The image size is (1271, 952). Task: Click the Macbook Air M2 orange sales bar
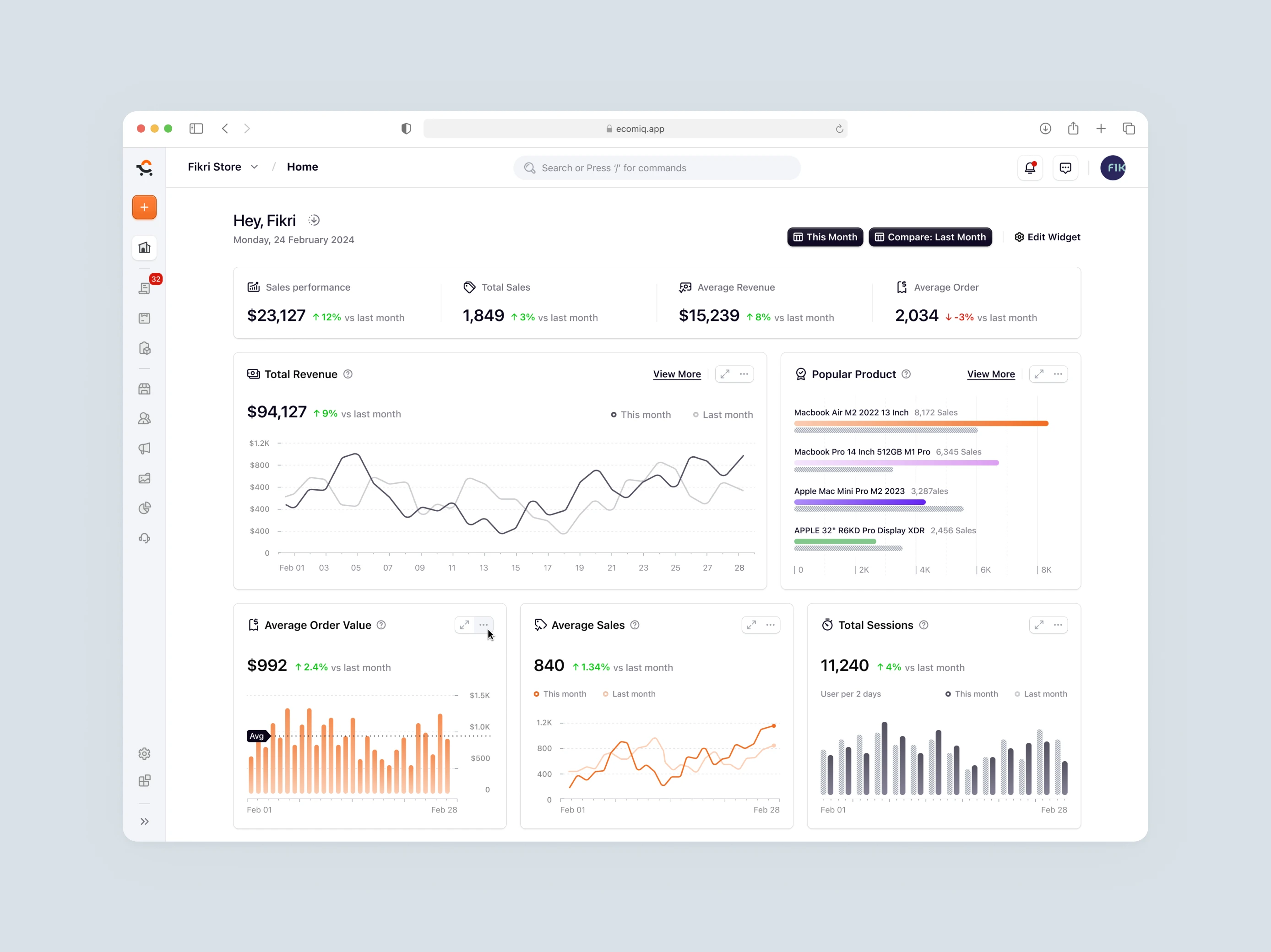click(x=921, y=423)
